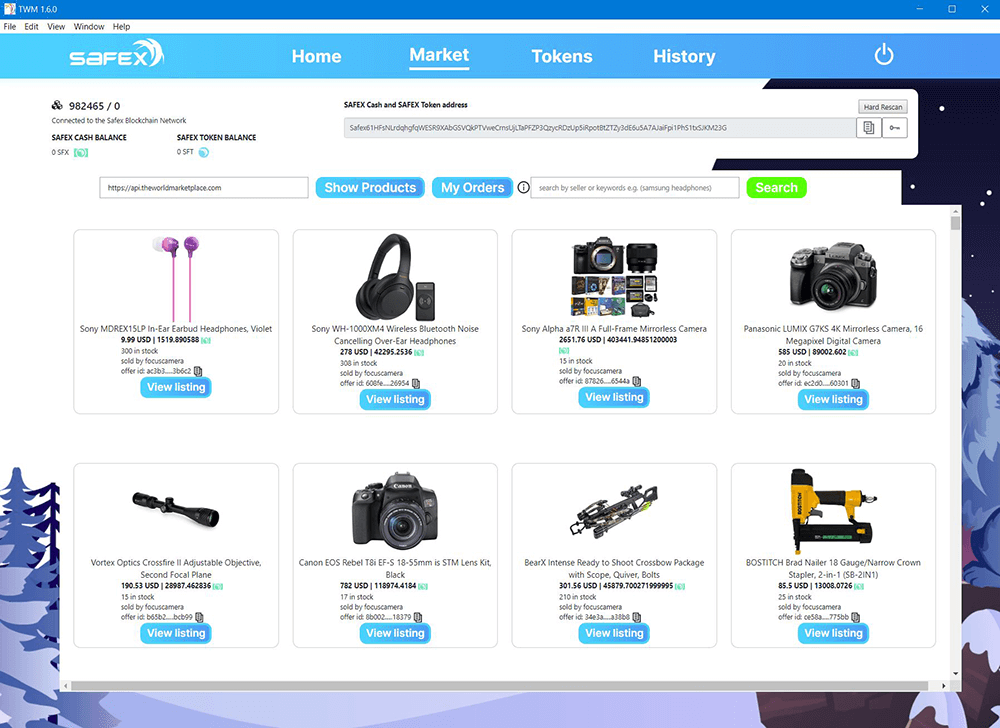The image size is (1000, 728).
Task: View listing for Panasonic LUMIX G7KS camera
Action: (834, 399)
